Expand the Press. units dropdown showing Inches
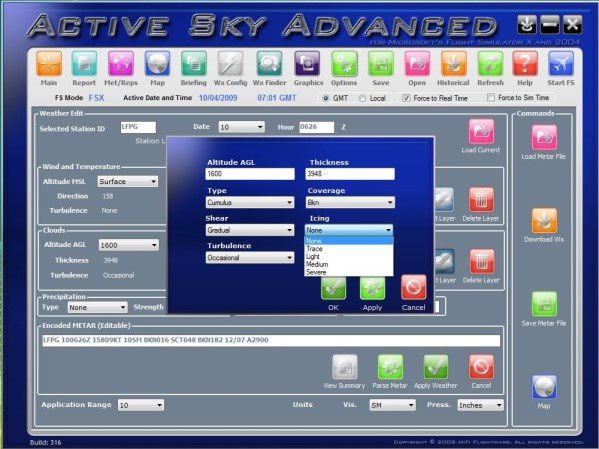This screenshot has height=449, width=599. 481,405
